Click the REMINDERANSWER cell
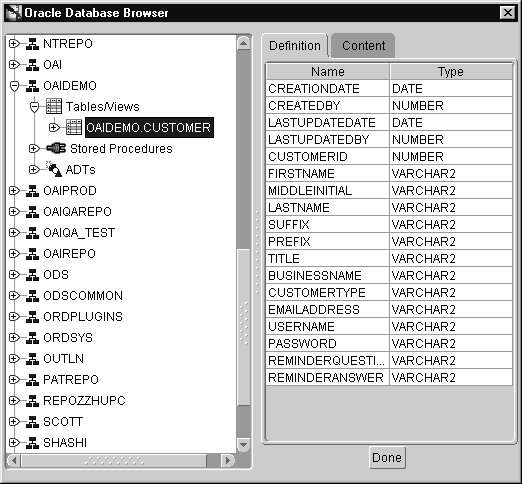522x484 pixels. [x=328, y=378]
